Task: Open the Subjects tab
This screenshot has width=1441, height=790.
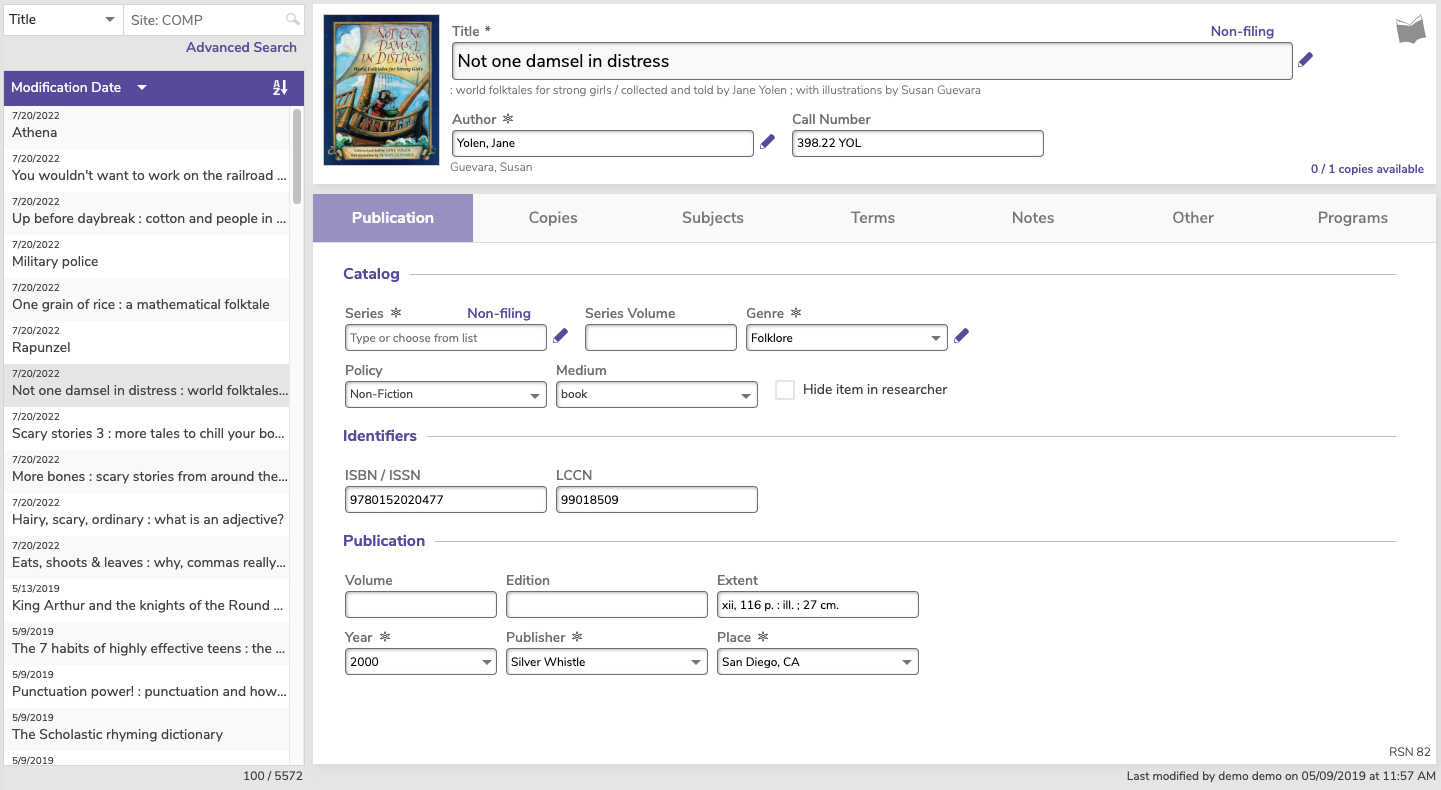Action: (713, 218)
